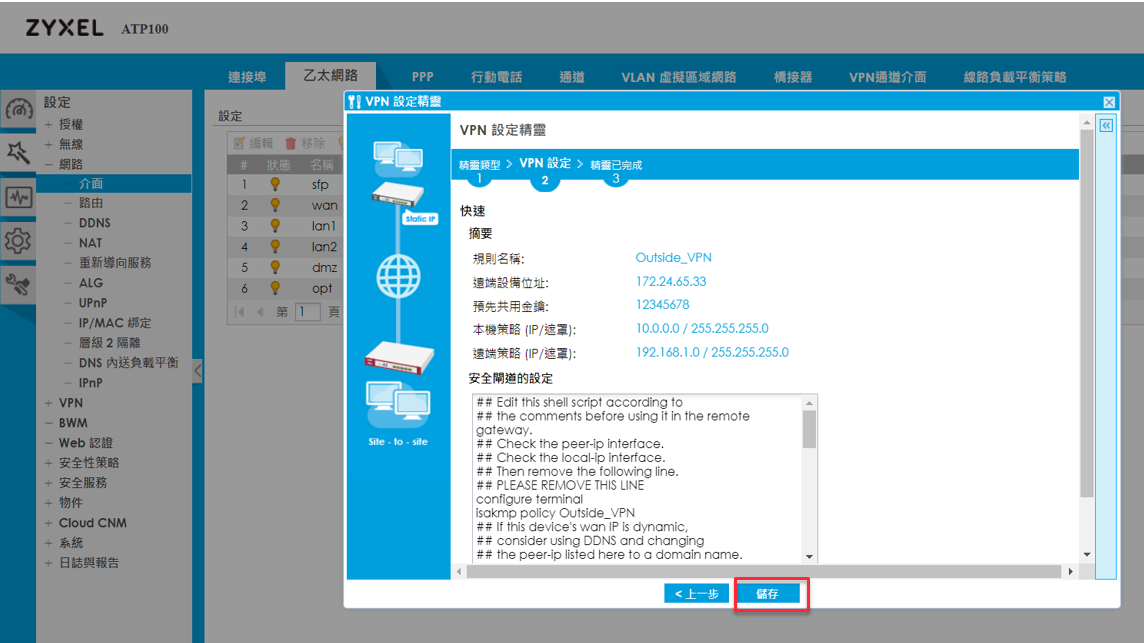Switch to the 行動電話 tab
Screen dimensions: 1144x643
pyautogui.click(x=496, y=77)
